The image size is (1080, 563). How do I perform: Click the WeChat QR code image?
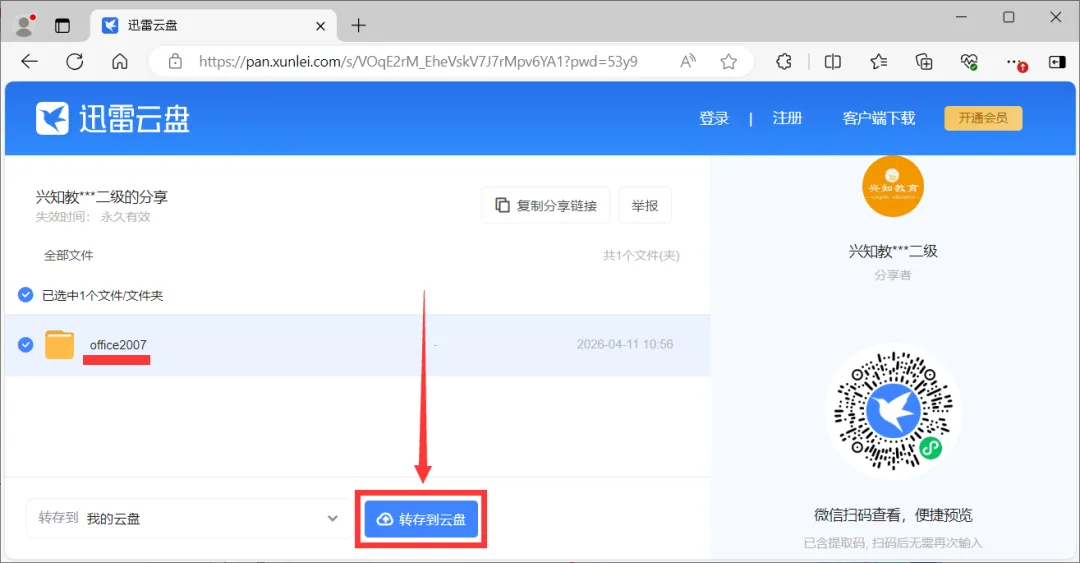893,411
